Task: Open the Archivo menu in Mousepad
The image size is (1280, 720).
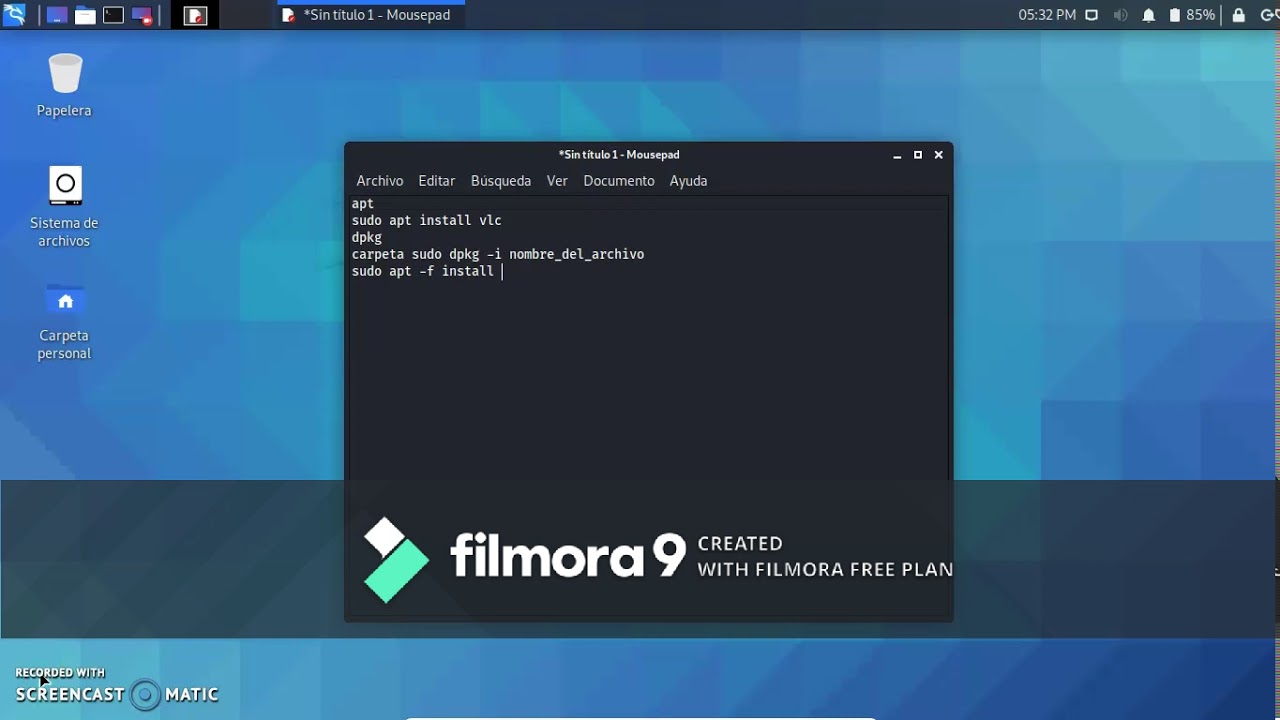Action: pos(380,181)
